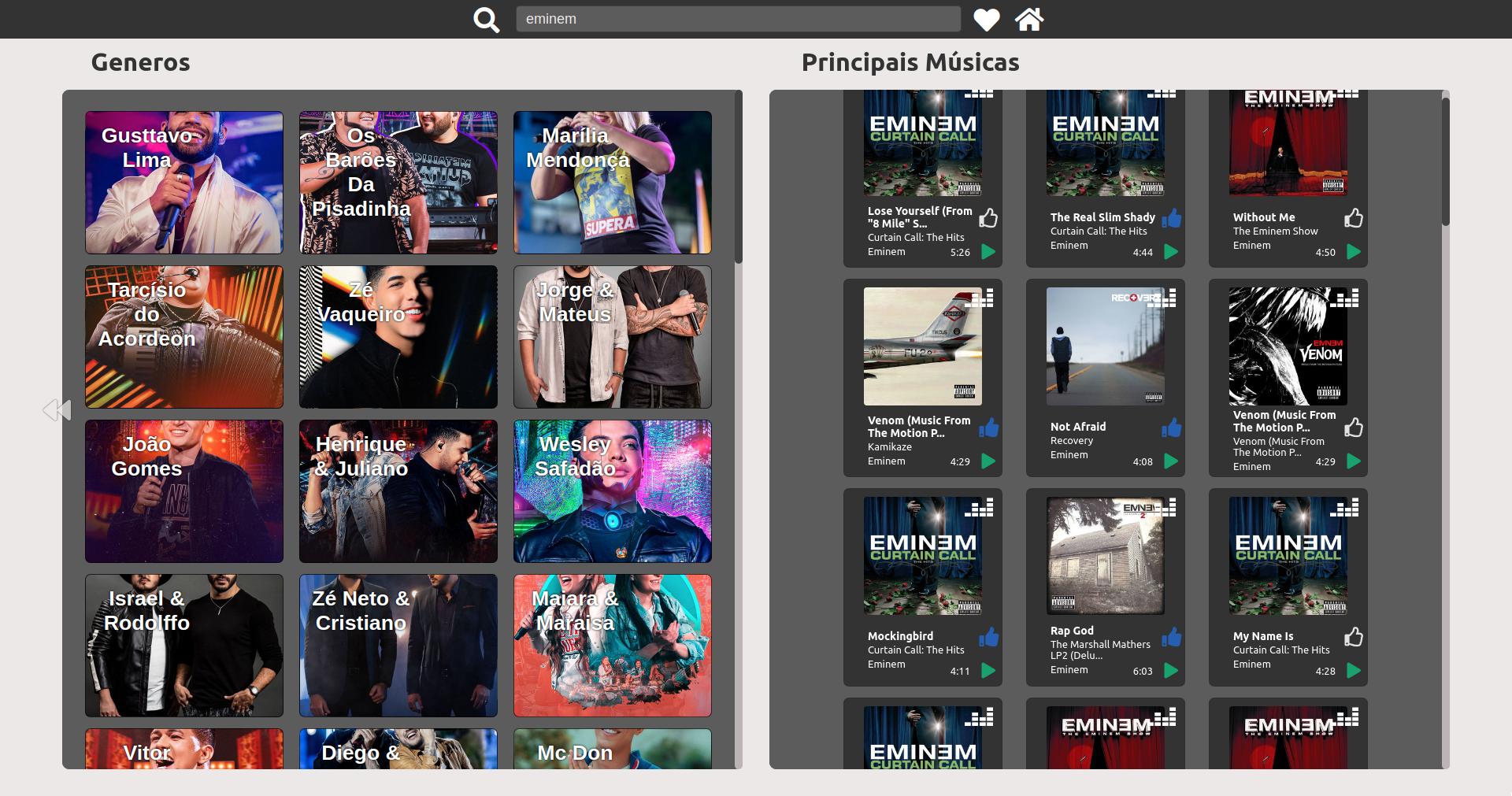Play The Real Slim Shady
This screenshot has width=1512, height=796.
coord(1171,252)
